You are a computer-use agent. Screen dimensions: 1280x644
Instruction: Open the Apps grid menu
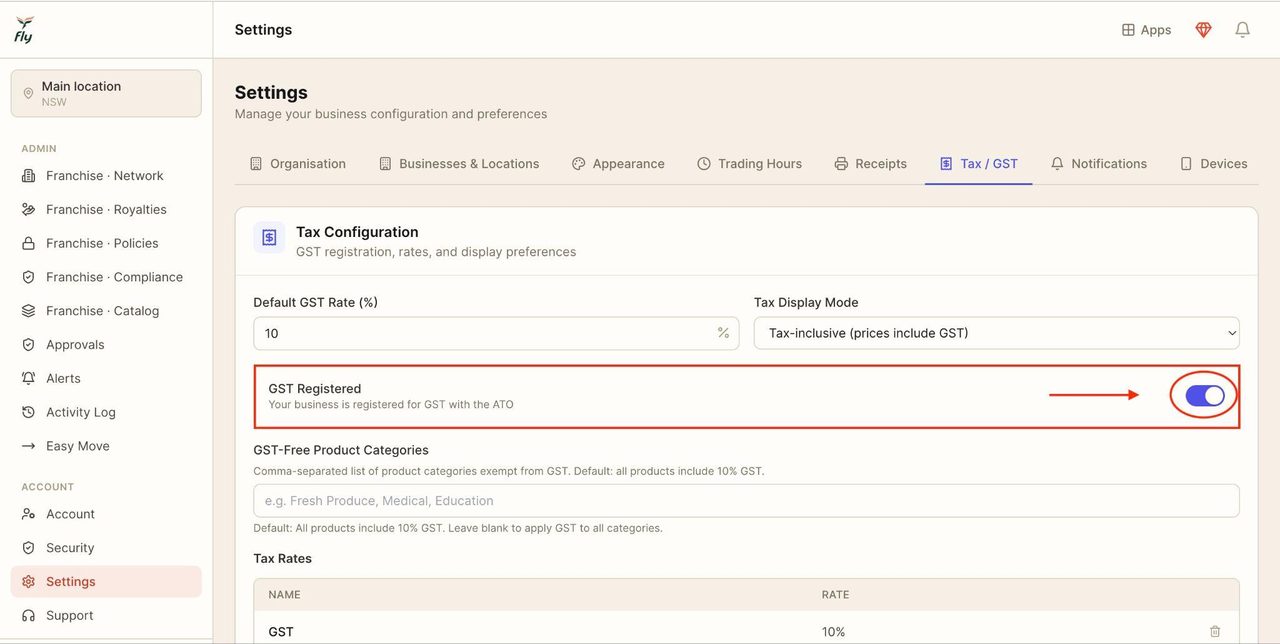pyautogui.click(x=1146, y=30)
